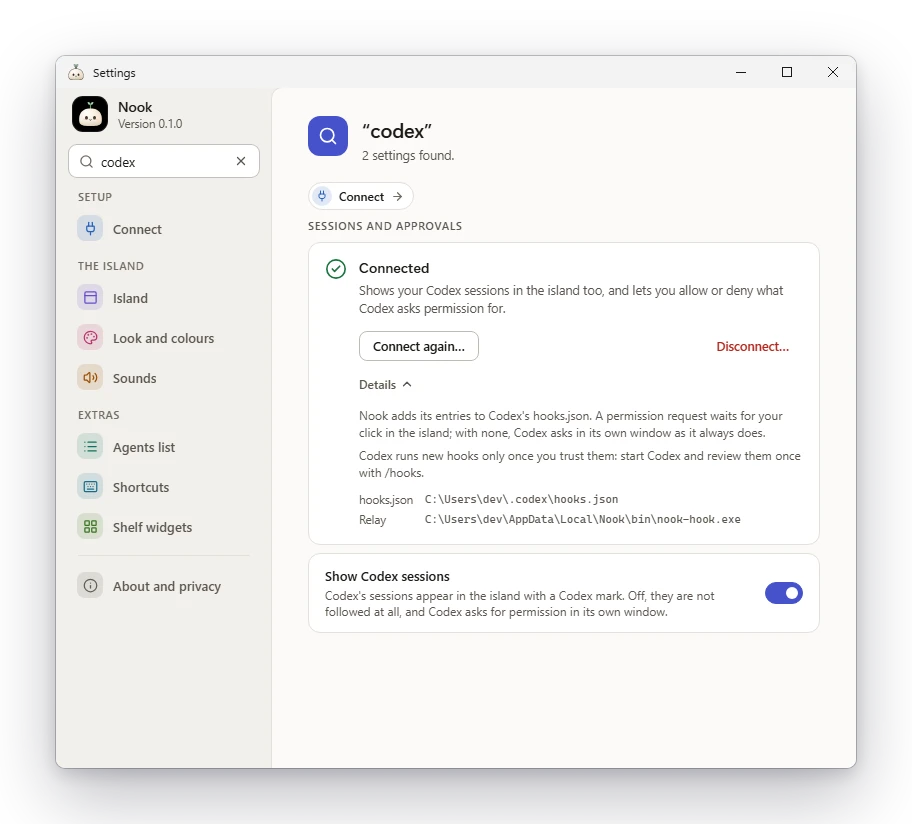Click the green Connected checkmark icon

click(x=336, y=269)
